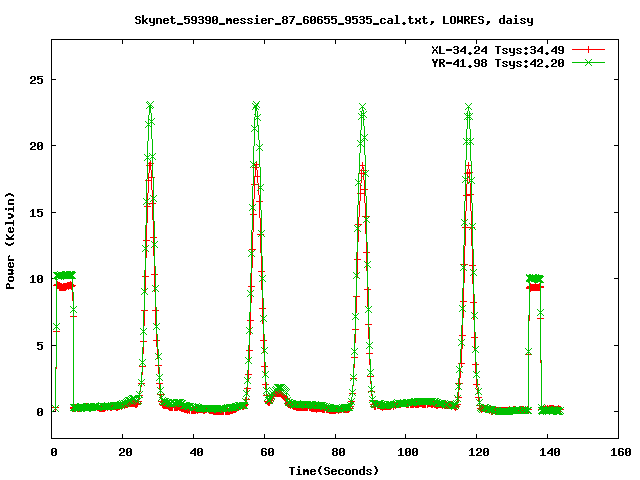Viewport: 640px width, 480px height.
Task: Click the green line sample in legend
Action: point(588,62)
